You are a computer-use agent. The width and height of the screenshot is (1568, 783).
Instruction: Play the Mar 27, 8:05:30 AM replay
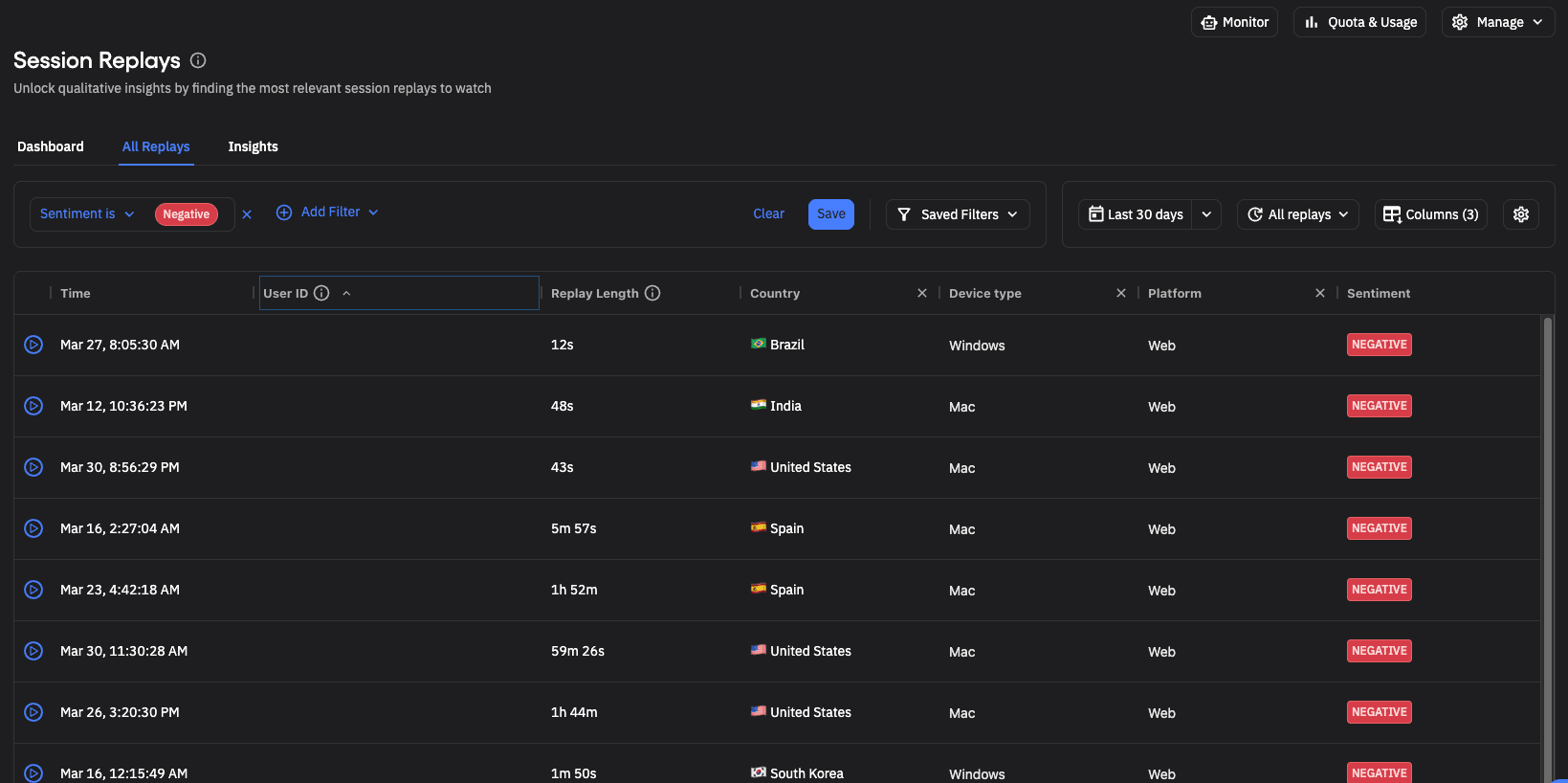click(33, 345)
